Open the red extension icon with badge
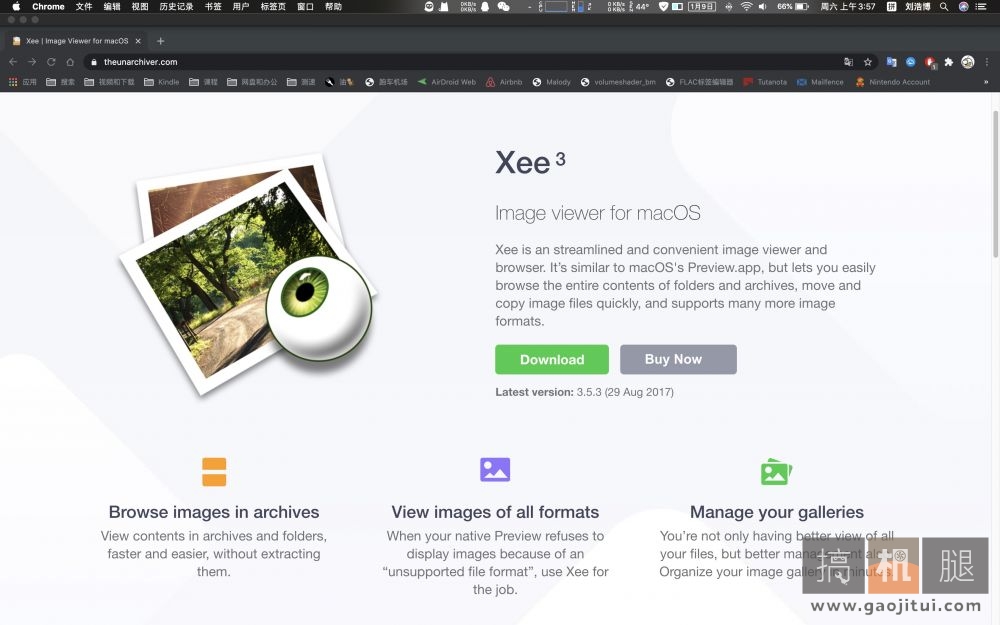The width and height of the screenshot is (1000, 625). pos(930,62)
